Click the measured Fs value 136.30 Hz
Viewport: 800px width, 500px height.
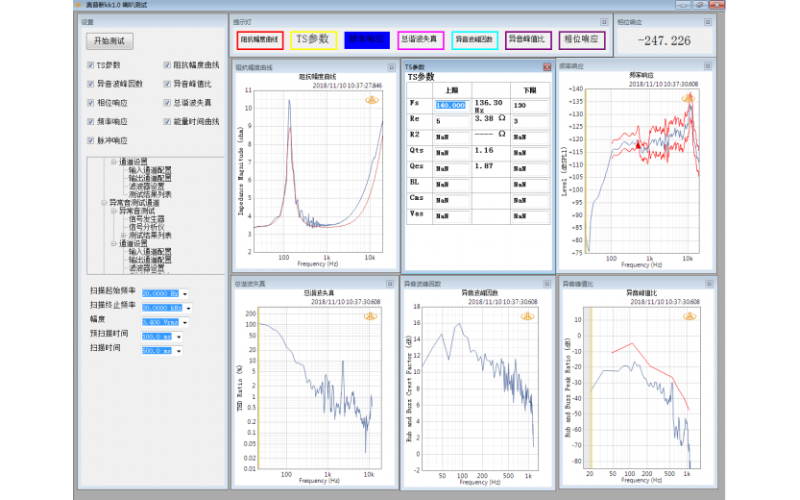(x=489, y=106)
